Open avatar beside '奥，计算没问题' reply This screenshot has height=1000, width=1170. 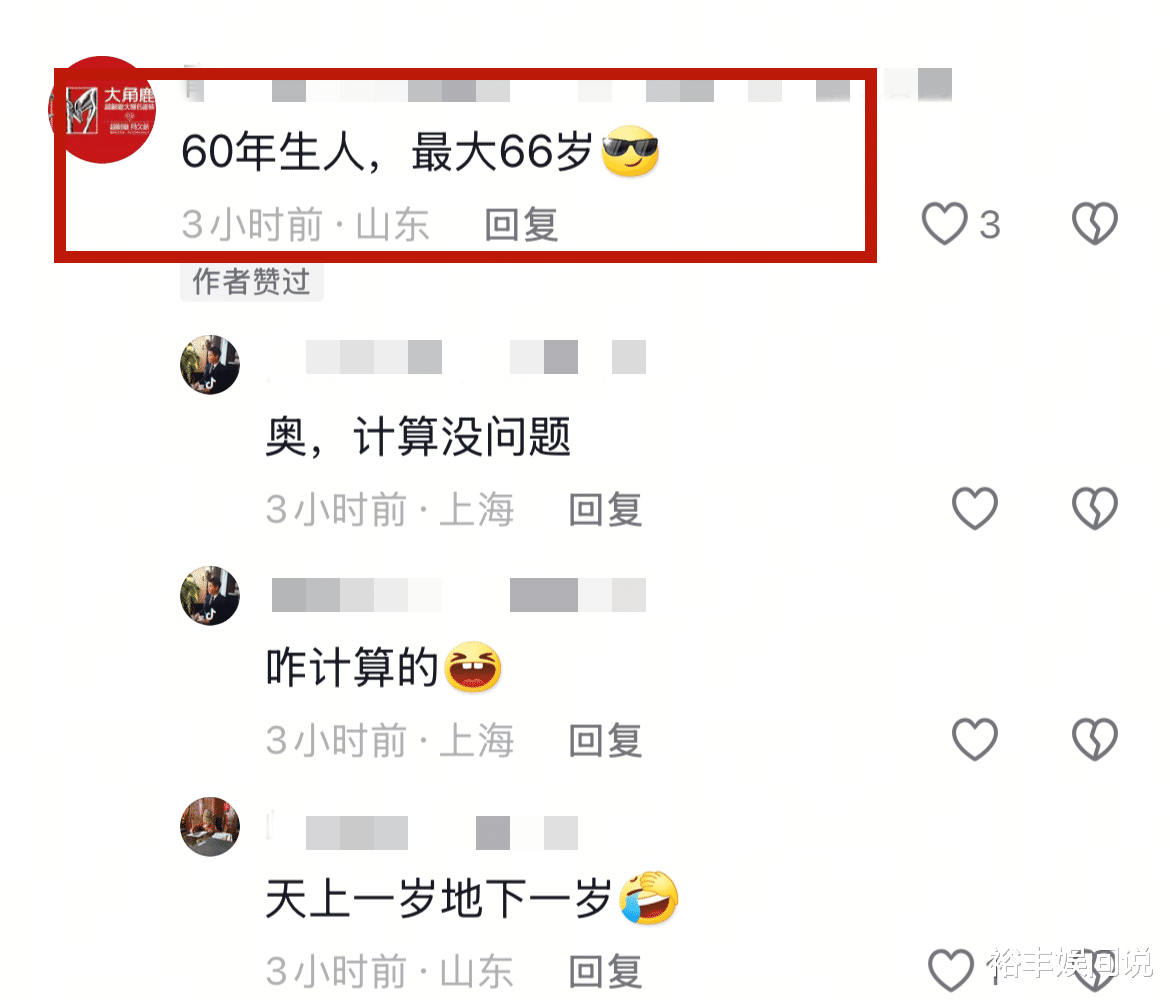point(210,364)
